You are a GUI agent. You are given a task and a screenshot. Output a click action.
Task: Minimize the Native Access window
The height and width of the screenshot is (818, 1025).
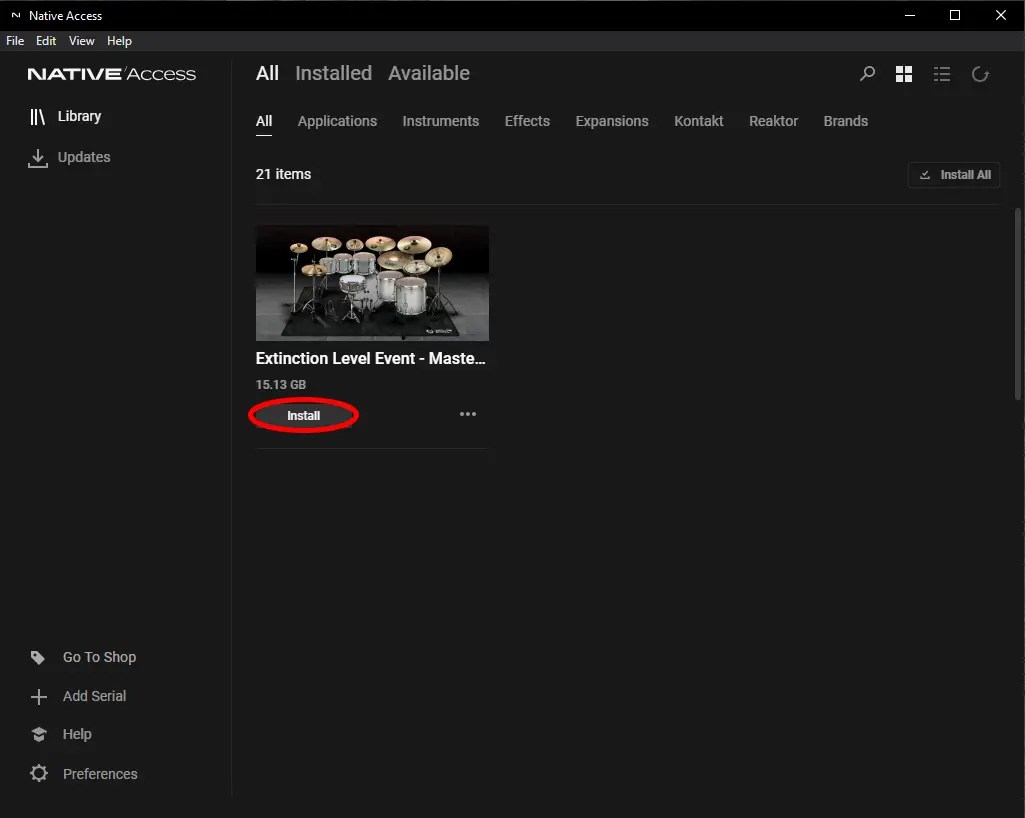[909, 15]
